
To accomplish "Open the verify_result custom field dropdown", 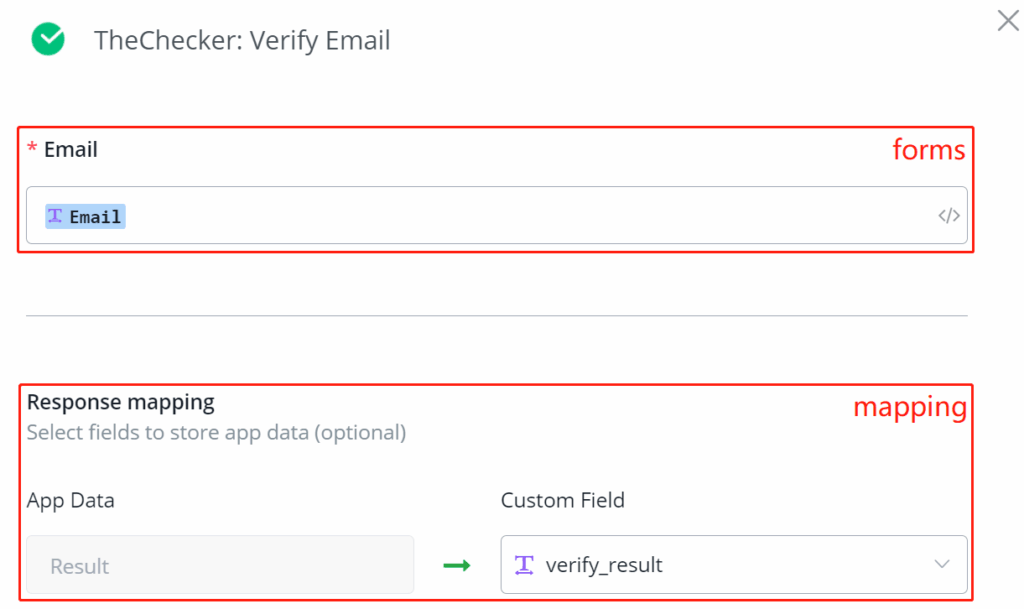I will pyautogui.click(x=720, y=565).
